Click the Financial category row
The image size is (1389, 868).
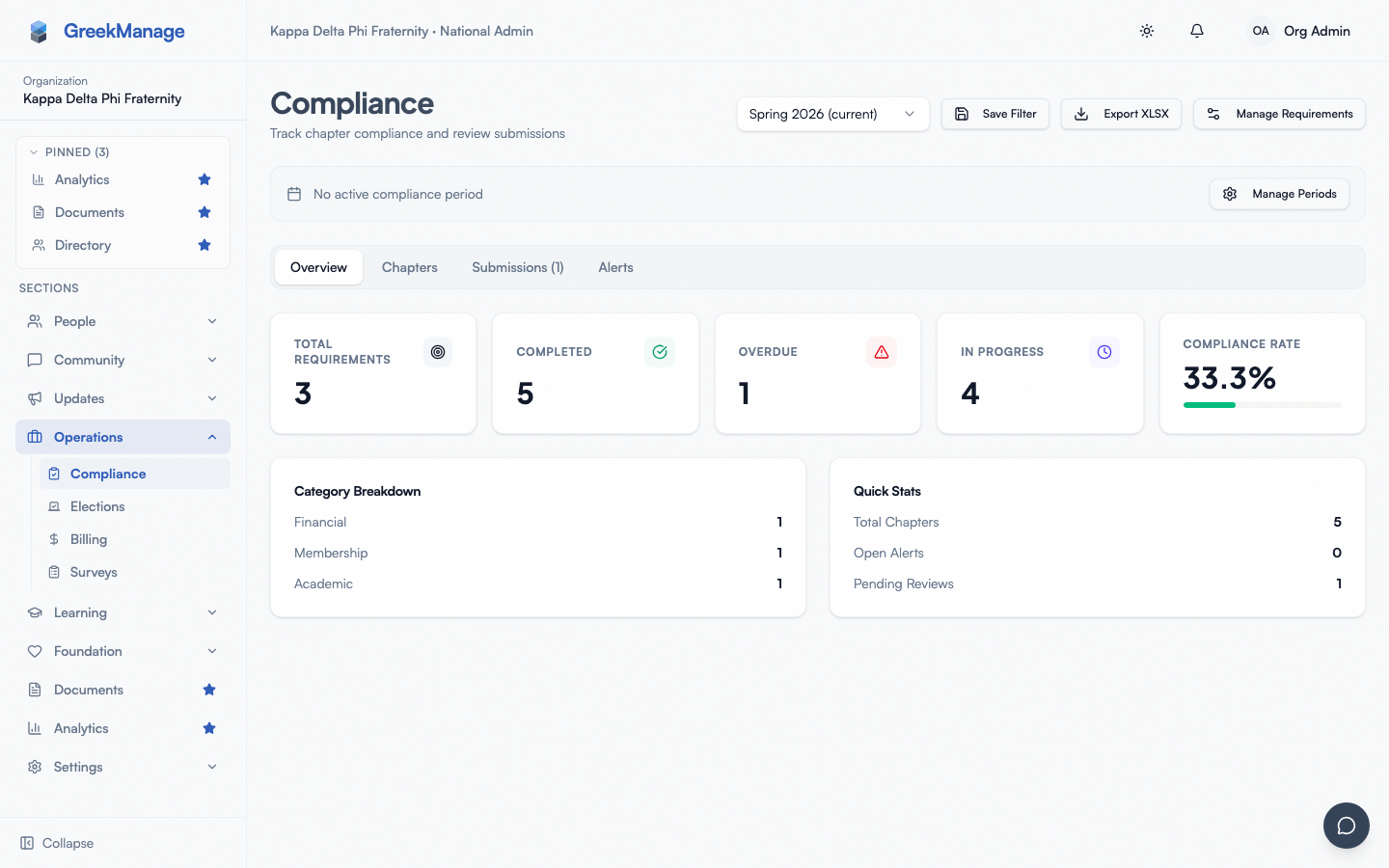coord(538,522)
